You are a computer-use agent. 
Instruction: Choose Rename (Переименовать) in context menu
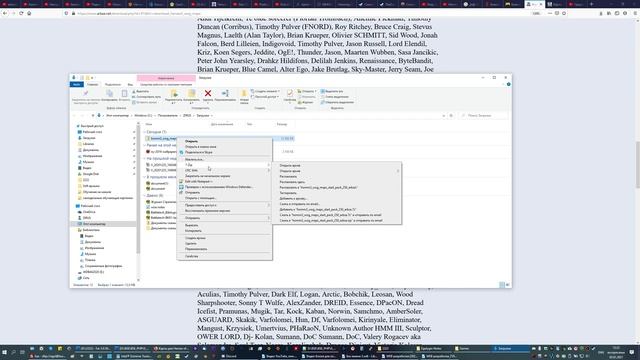point(224,249)
